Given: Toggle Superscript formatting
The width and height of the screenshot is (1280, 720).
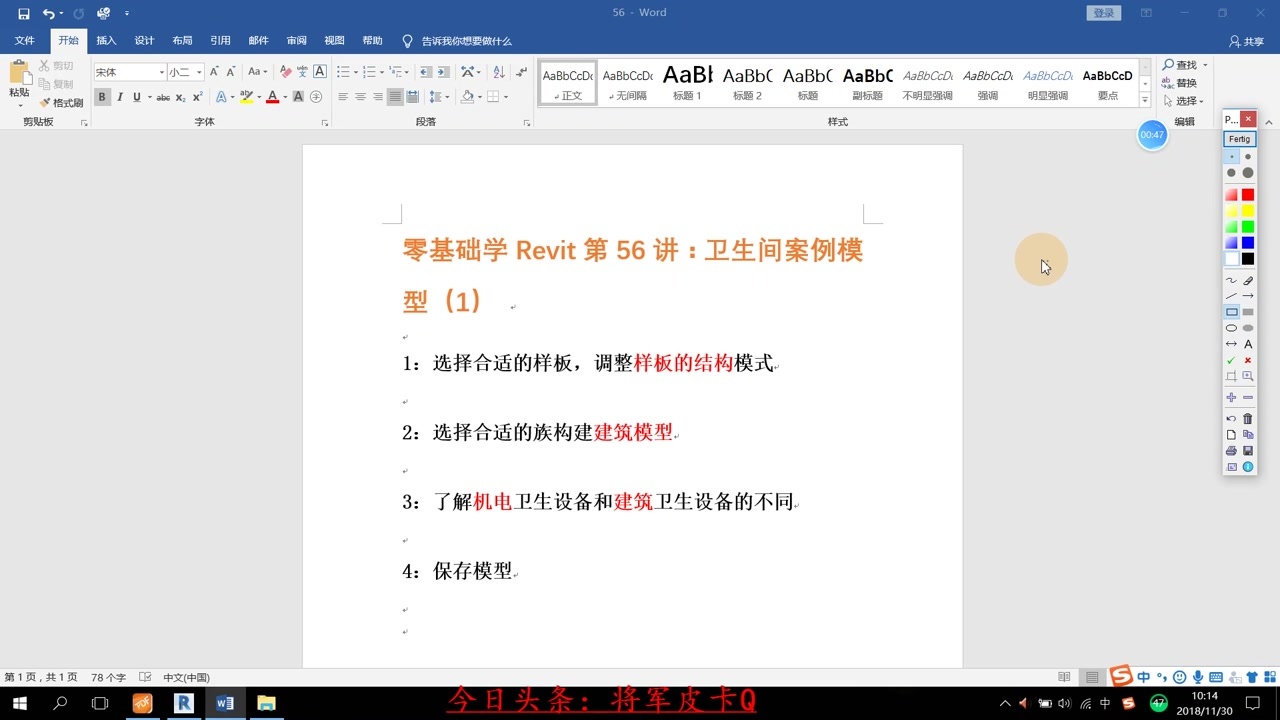Looking at the screenshot, I should pos(197,97).
